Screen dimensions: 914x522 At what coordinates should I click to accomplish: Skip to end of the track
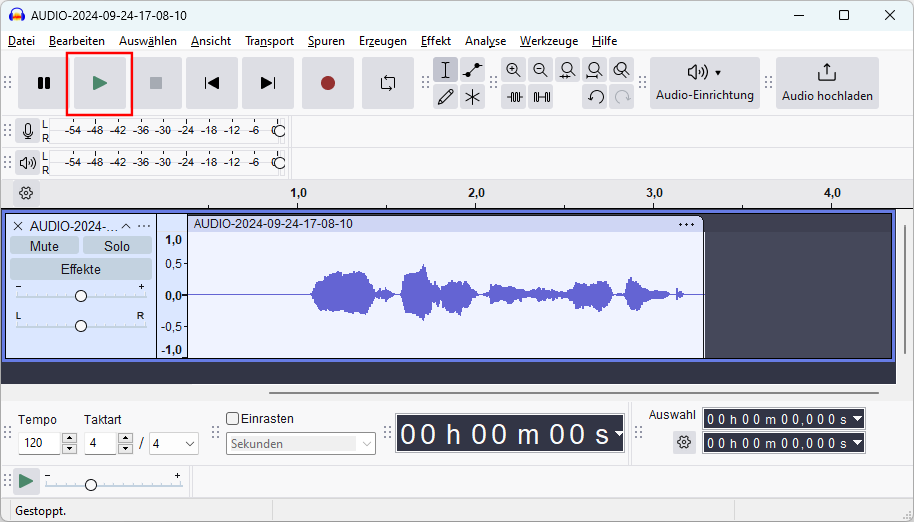tap(268, 83)
